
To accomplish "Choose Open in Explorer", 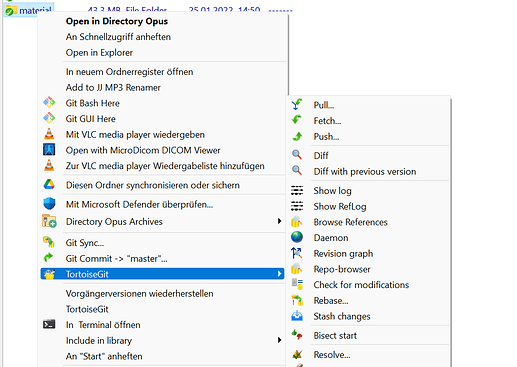I will tap(99, 52).
